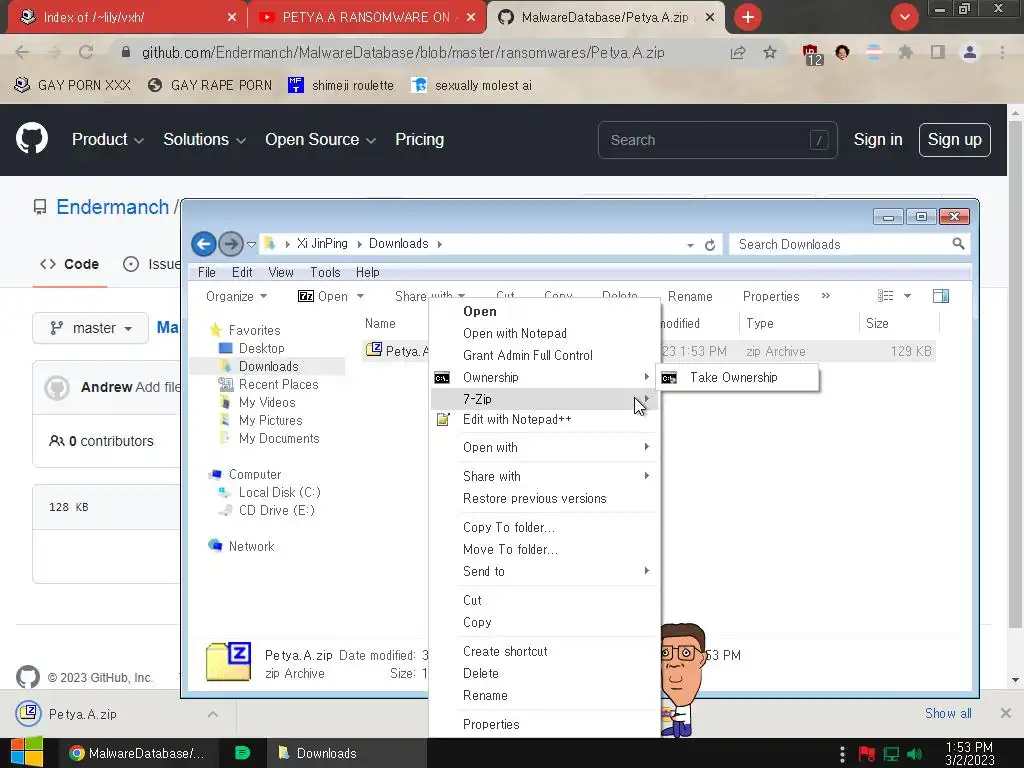The width and height of the screenshot is (1024, 768).
Task: Select Local Disk (C:) in navigation pane
Action: [279, 492]
